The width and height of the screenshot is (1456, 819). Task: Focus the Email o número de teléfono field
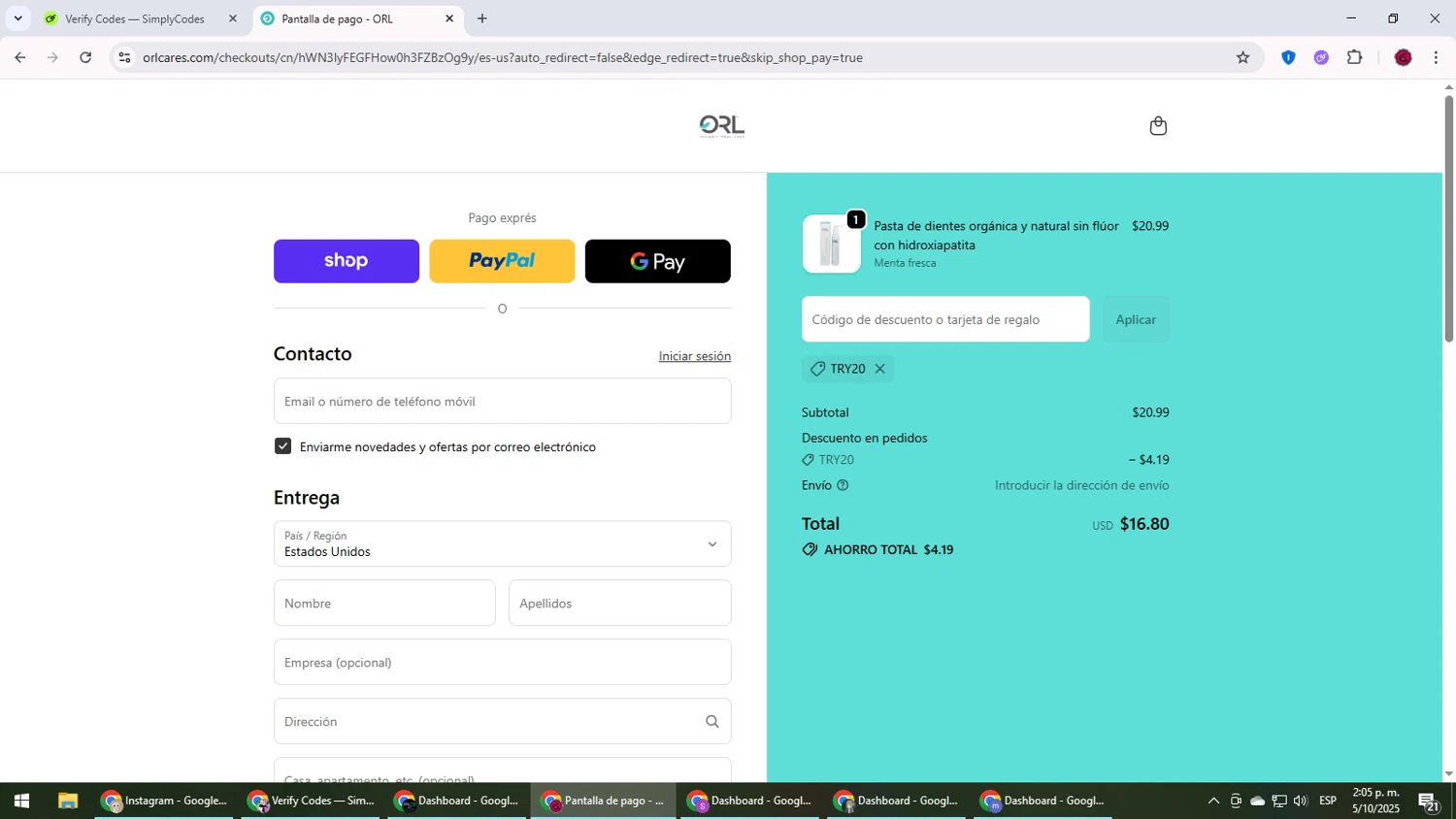click(503, 401)
